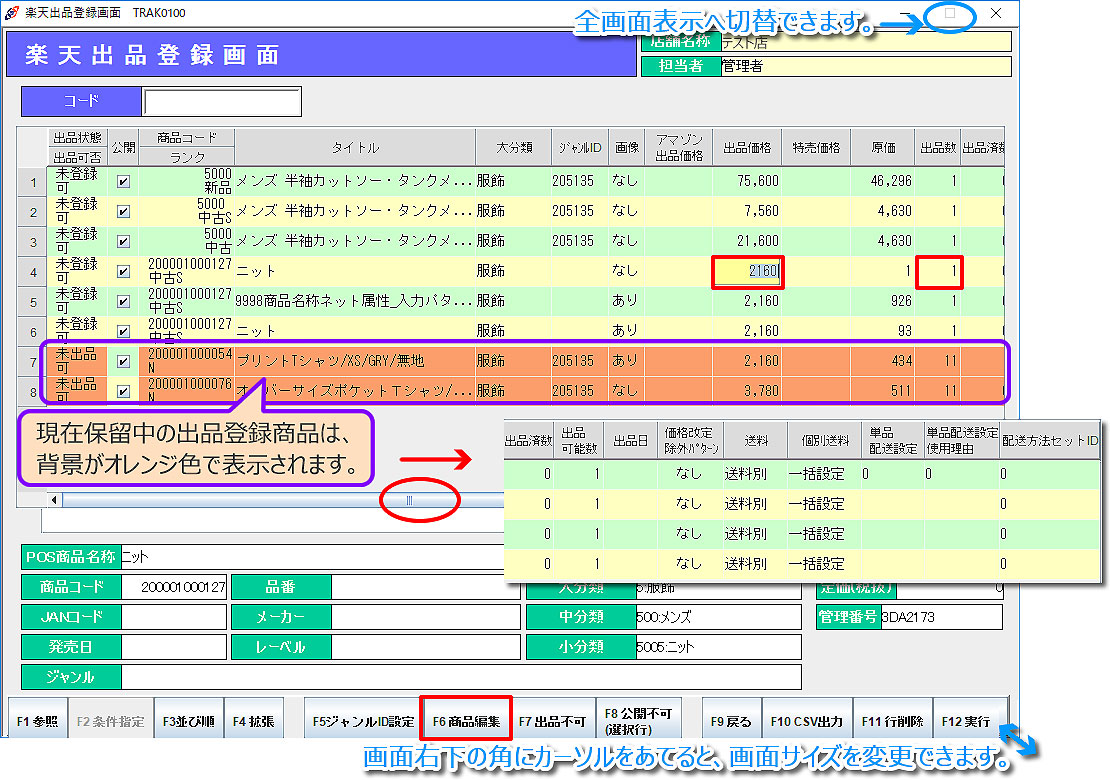Click the コード input field

point(221,102)
